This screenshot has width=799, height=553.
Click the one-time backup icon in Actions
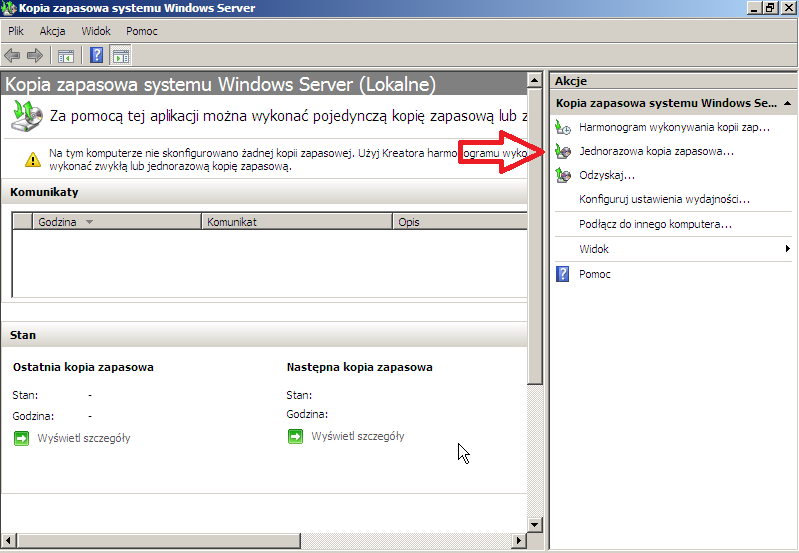[563, 151]
